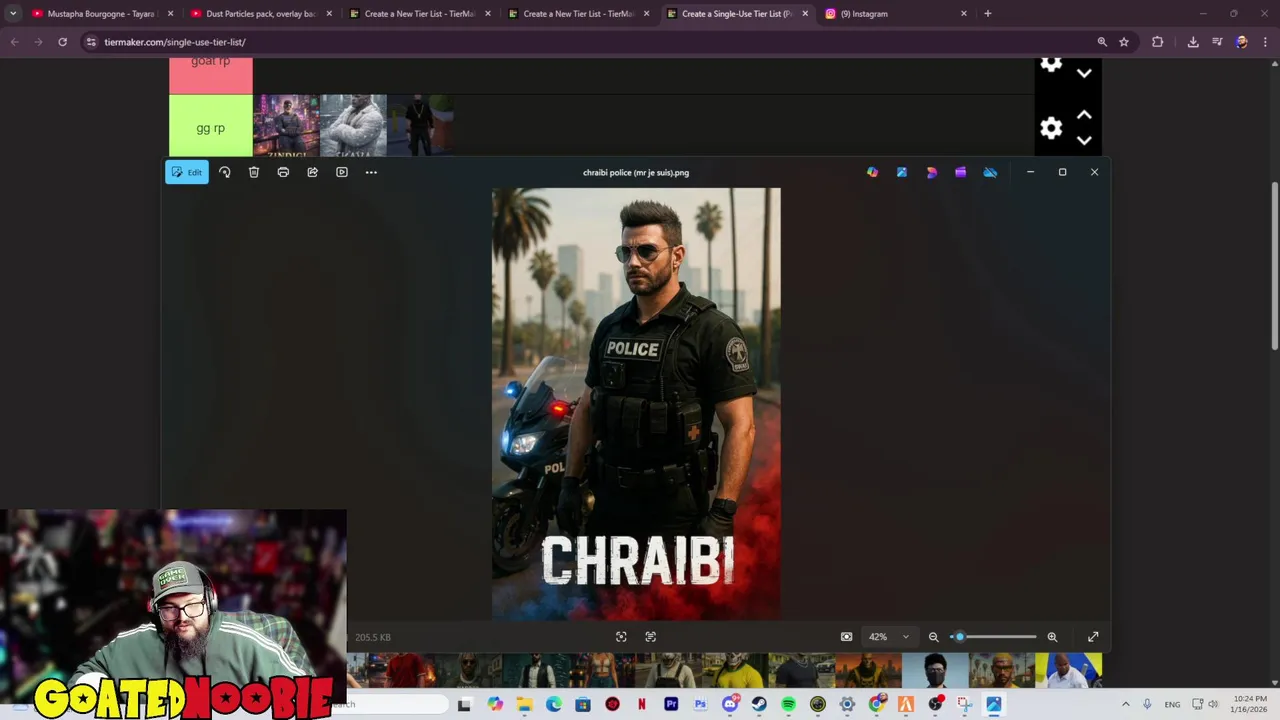Click the fit-to-window icon beside 42%
The image size is (1280, 720).
[847, 637]
